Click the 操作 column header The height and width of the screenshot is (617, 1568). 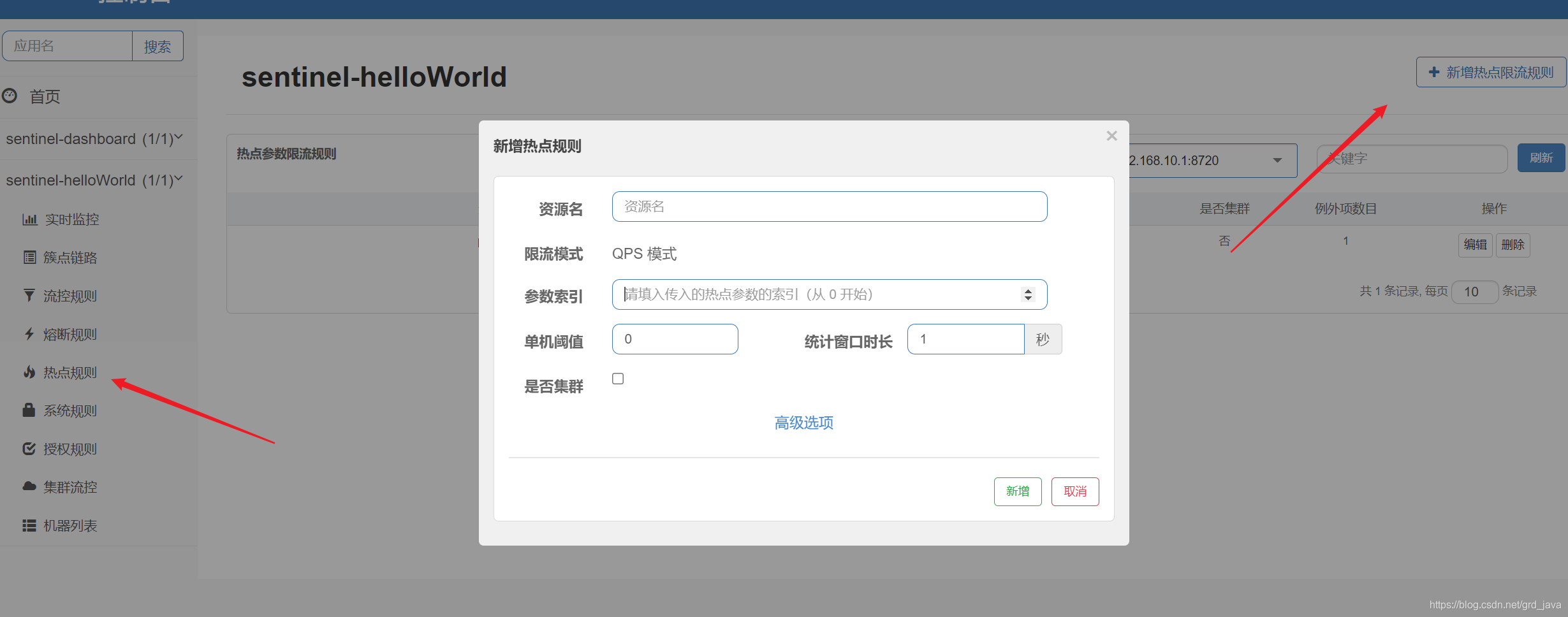[1494, 208]
